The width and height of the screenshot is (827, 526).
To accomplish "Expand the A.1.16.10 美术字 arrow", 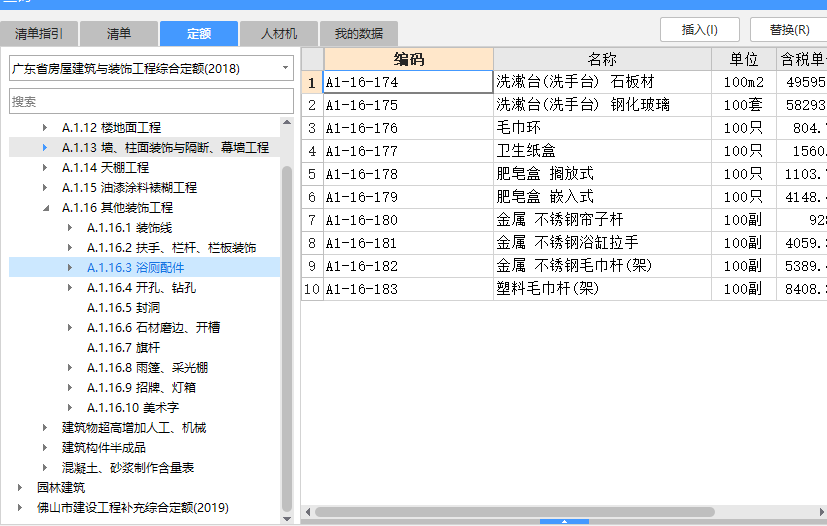I will (70, 408).
